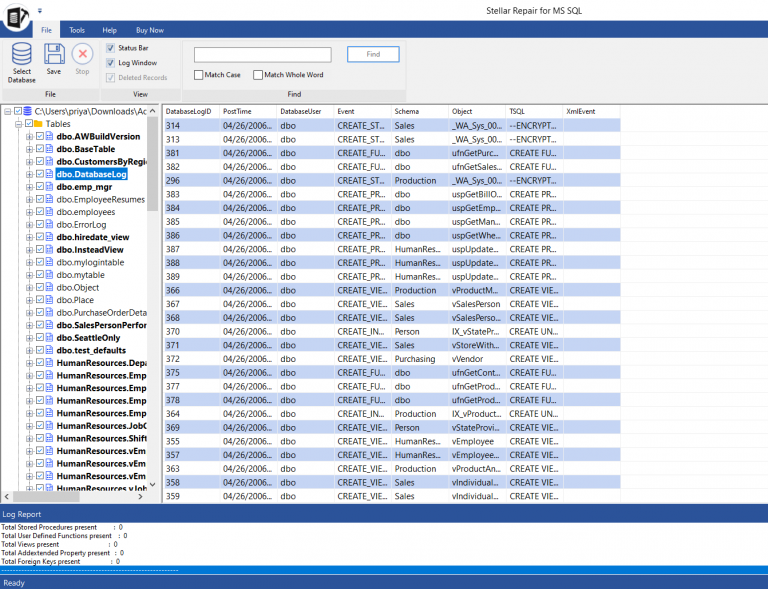768x589 pixels.
Task: Open the quick access toolbar dropdown arrow
Action: click(x=40, y=10)
